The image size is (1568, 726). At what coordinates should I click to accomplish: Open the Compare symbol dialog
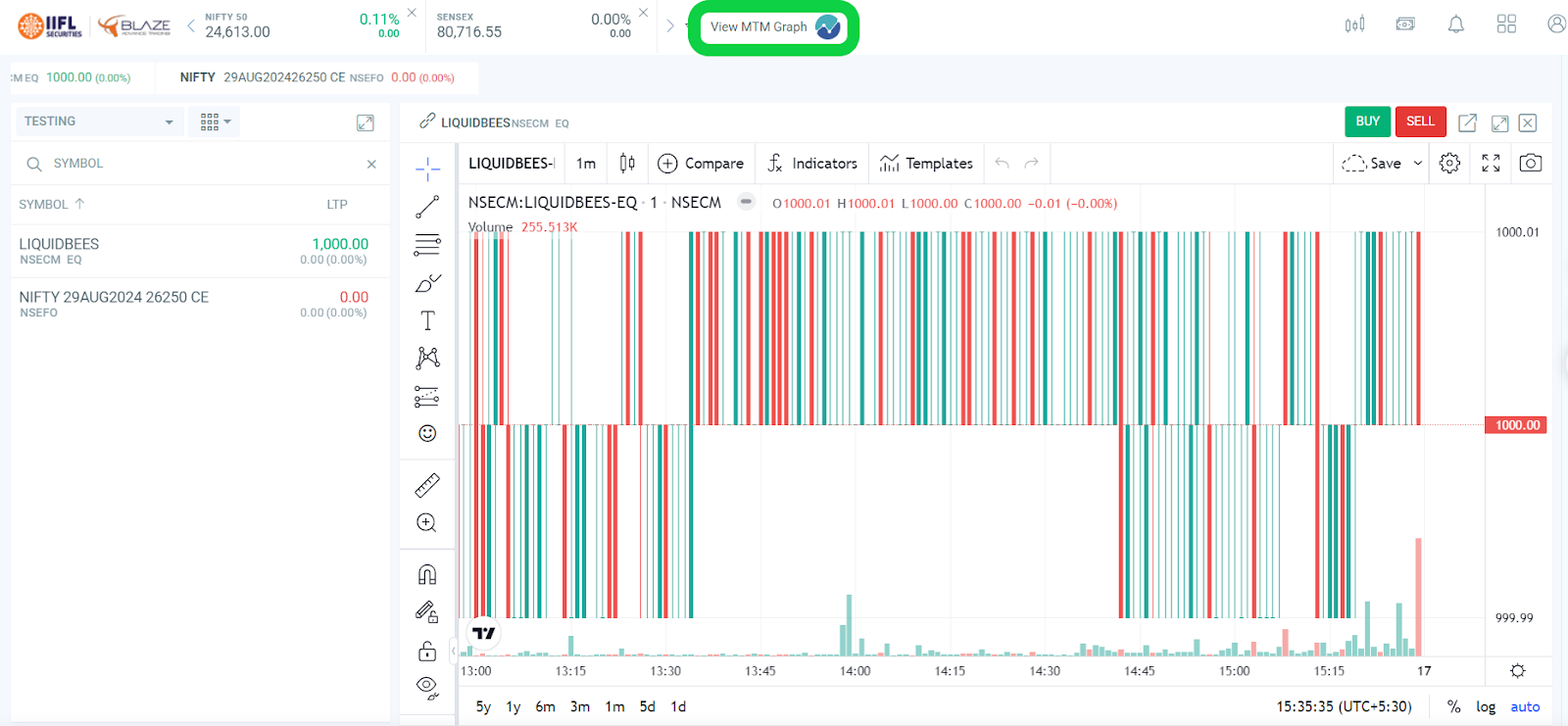tap(701, 164)
